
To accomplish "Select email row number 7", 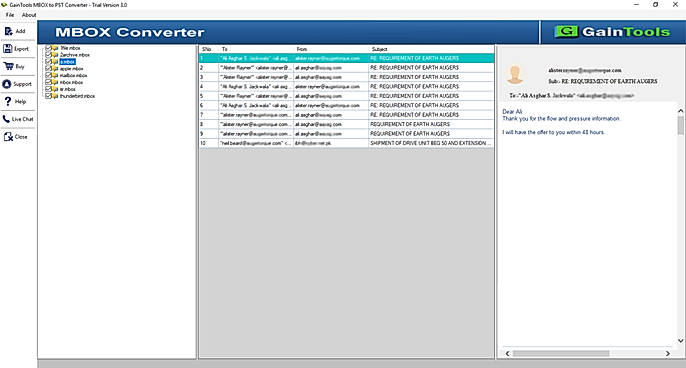I will pos(346,115).
